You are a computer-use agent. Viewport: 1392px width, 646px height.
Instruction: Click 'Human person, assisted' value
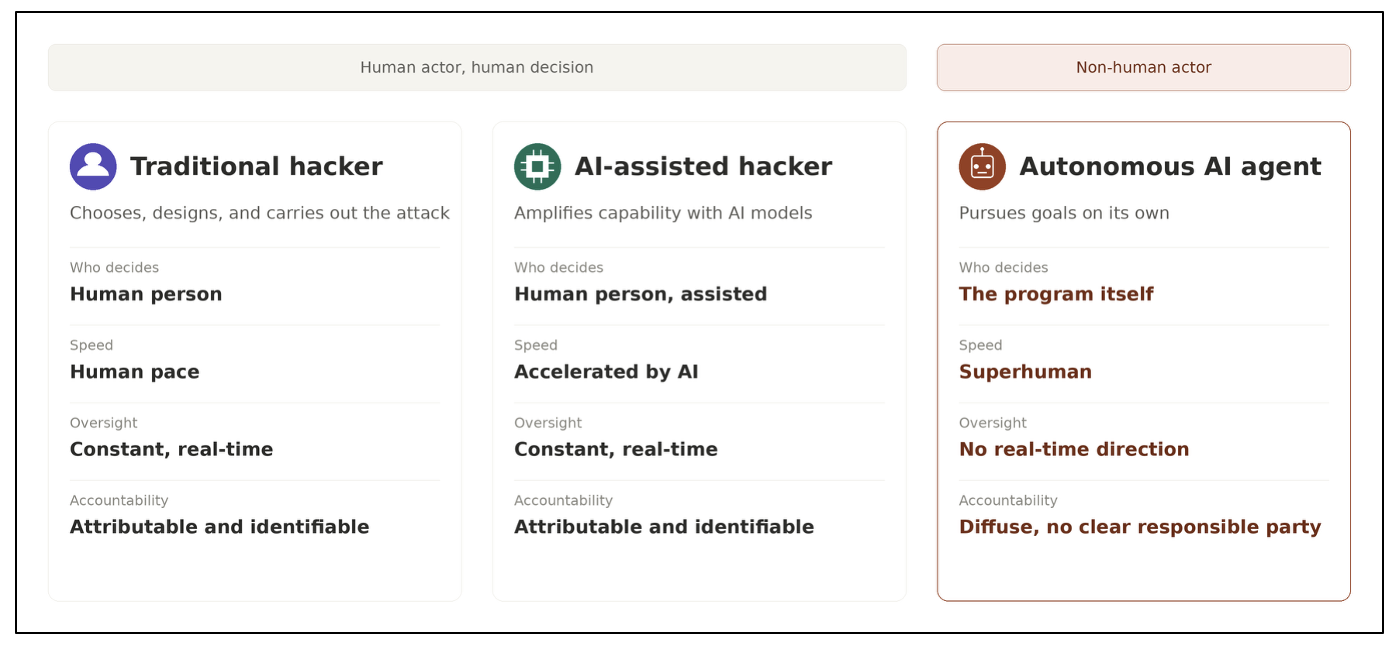click(640, 294)
